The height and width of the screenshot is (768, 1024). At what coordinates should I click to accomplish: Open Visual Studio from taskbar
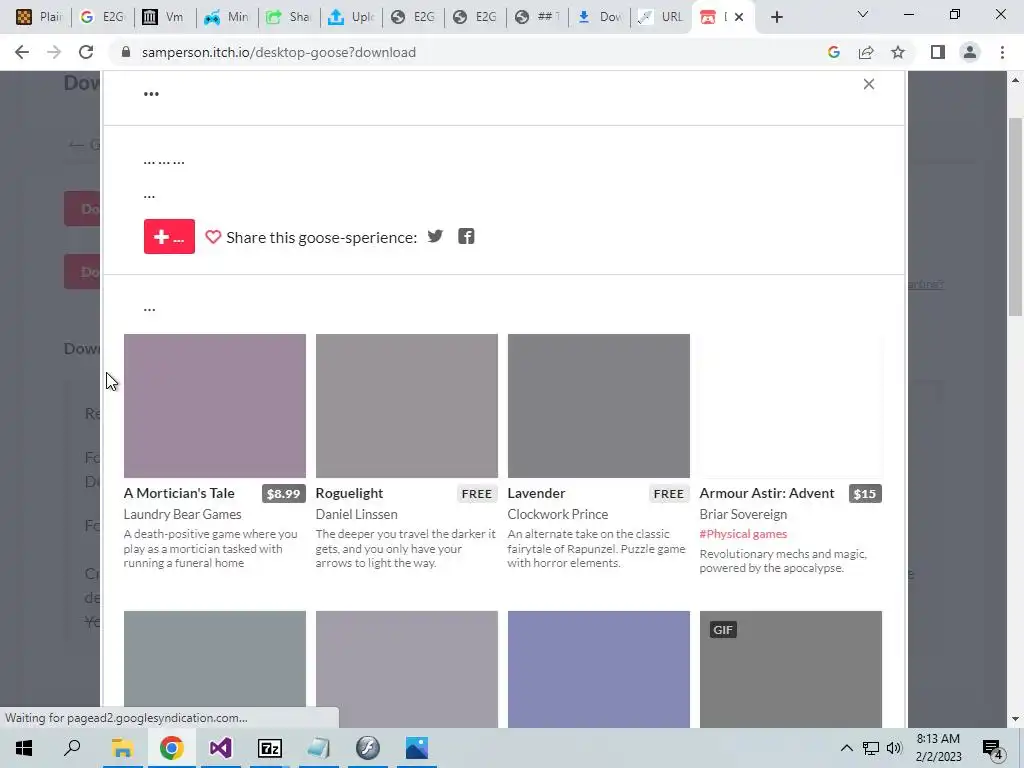click(x=220, y=748)
